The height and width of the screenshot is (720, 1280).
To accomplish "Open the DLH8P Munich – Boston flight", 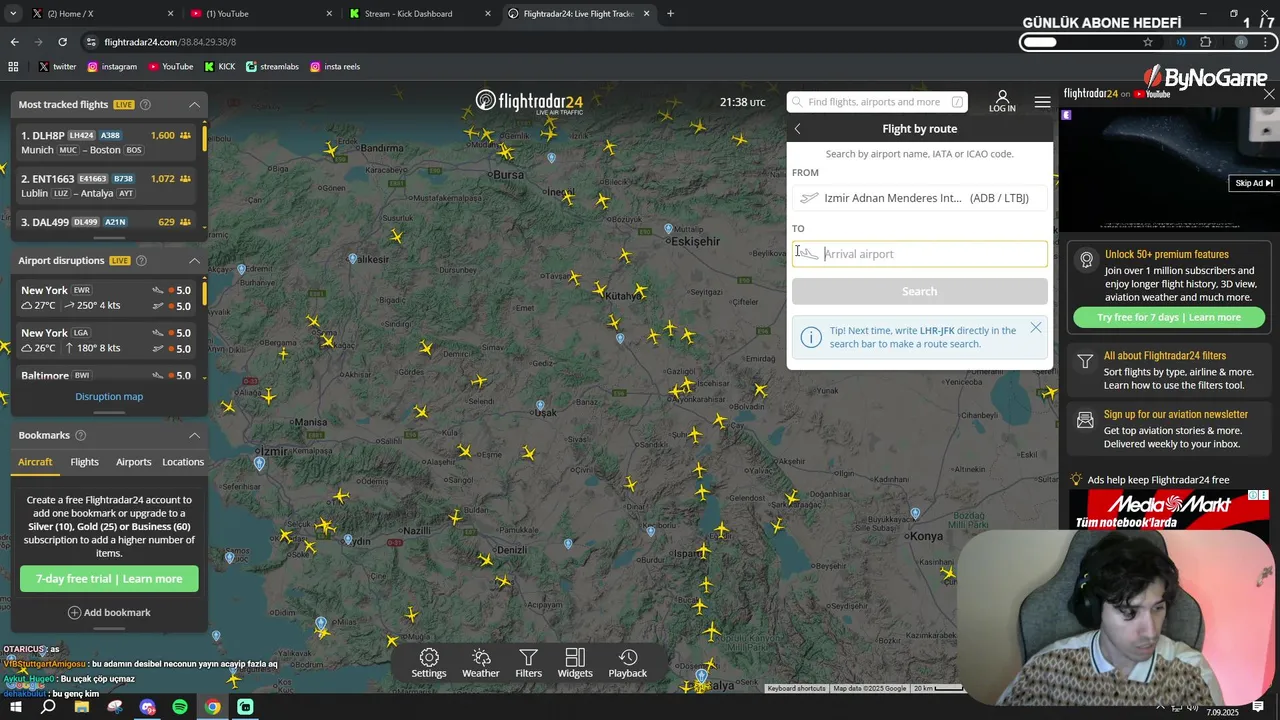I will [106, 142].
